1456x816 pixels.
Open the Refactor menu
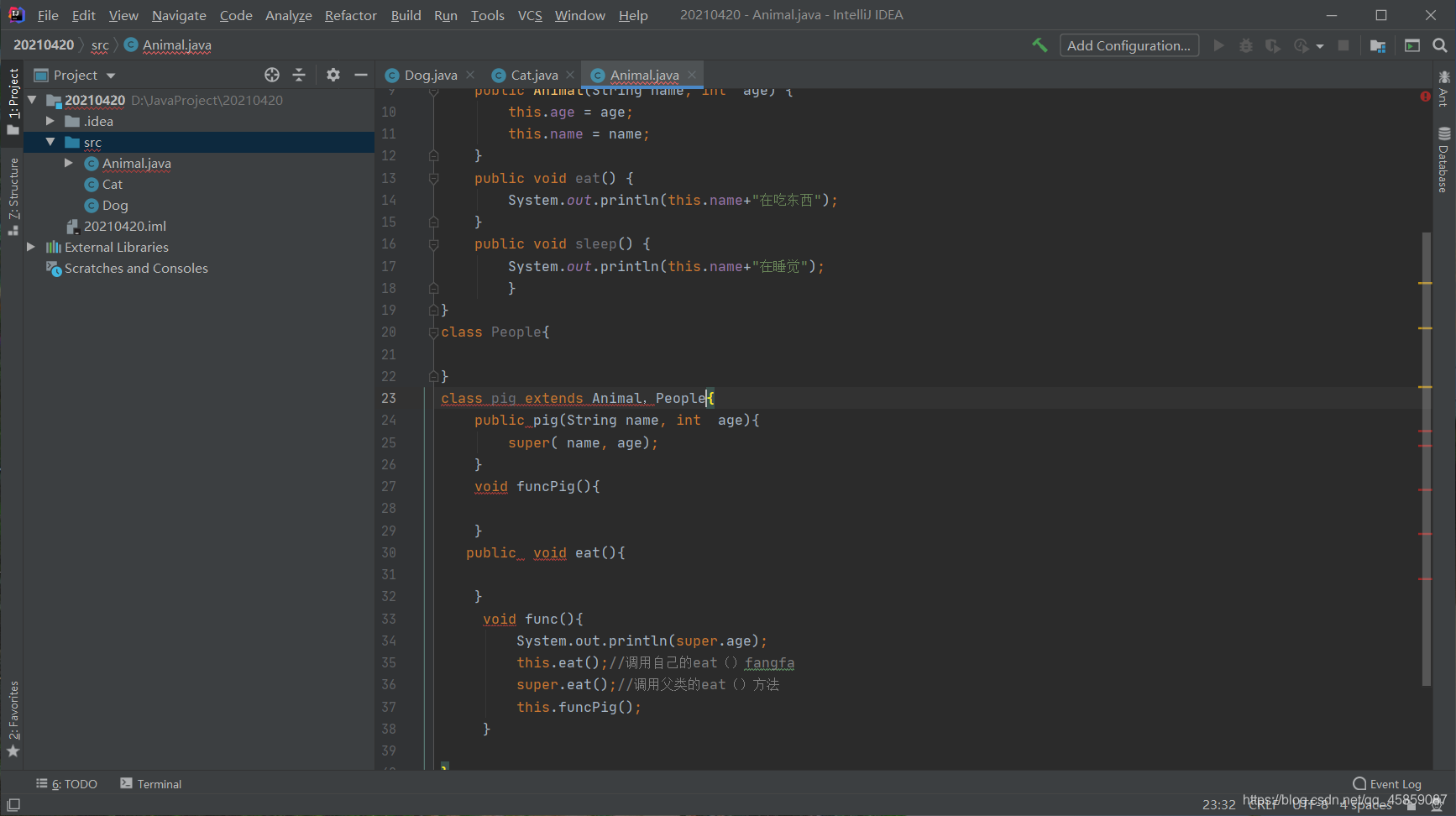tap(350, 15)
